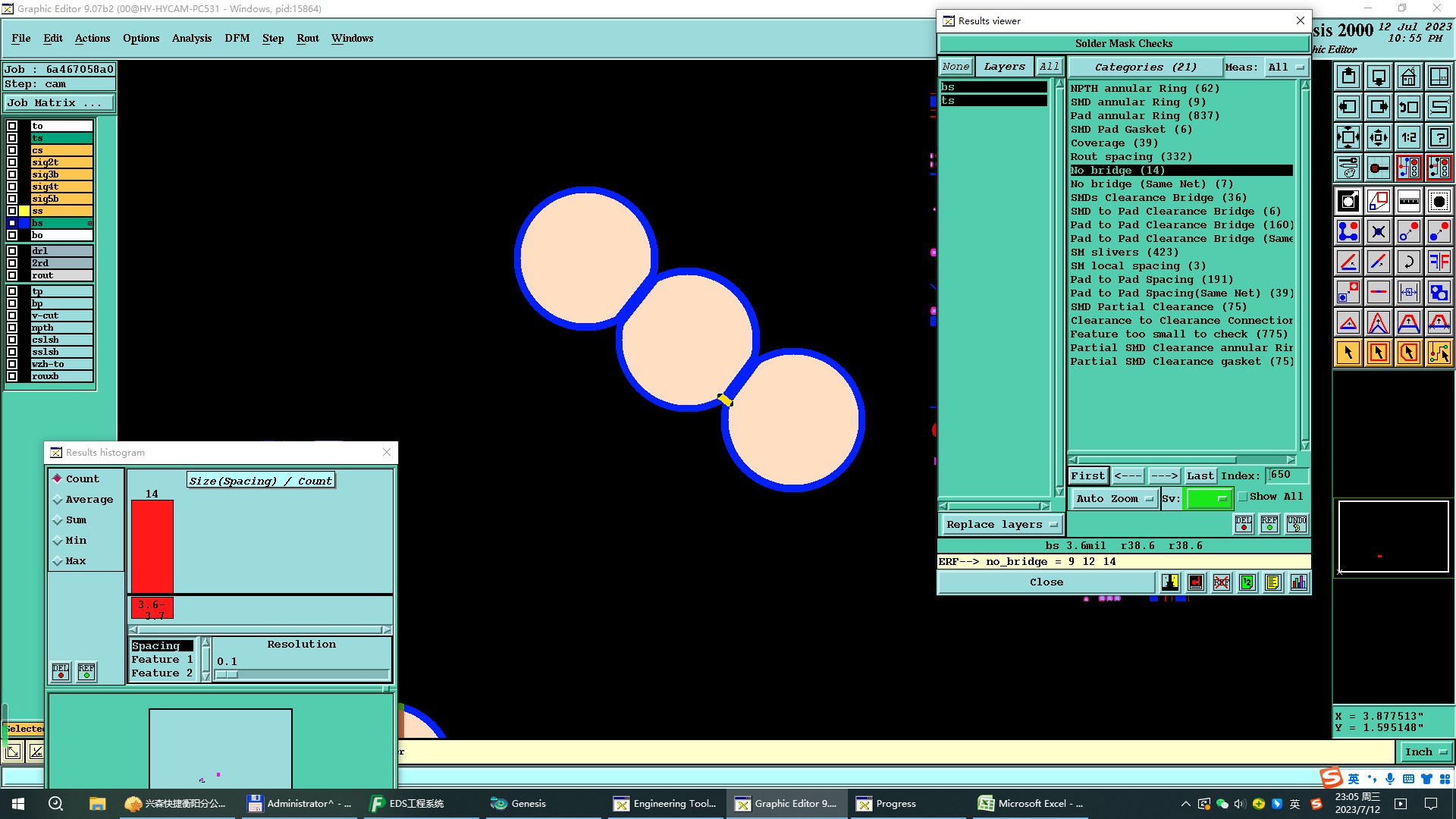Open Auto Zoom dropdown
Image resolution: width=1456 pixels, height=819 pixels.
click(1113, 498)
